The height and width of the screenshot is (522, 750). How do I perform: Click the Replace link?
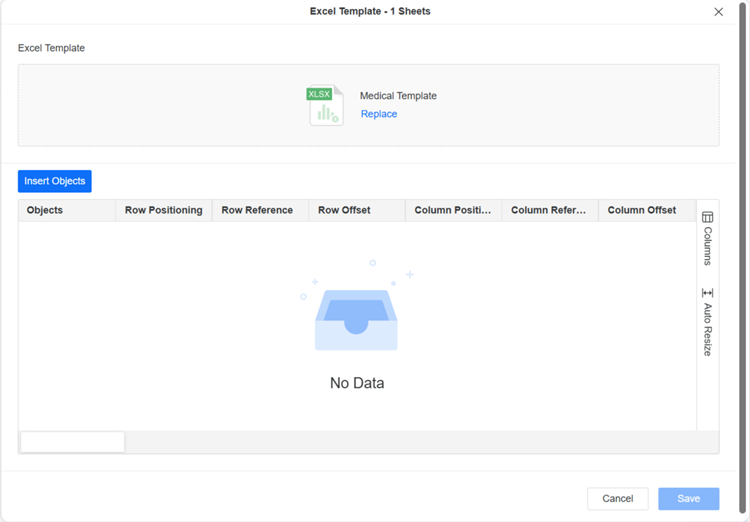378,114
